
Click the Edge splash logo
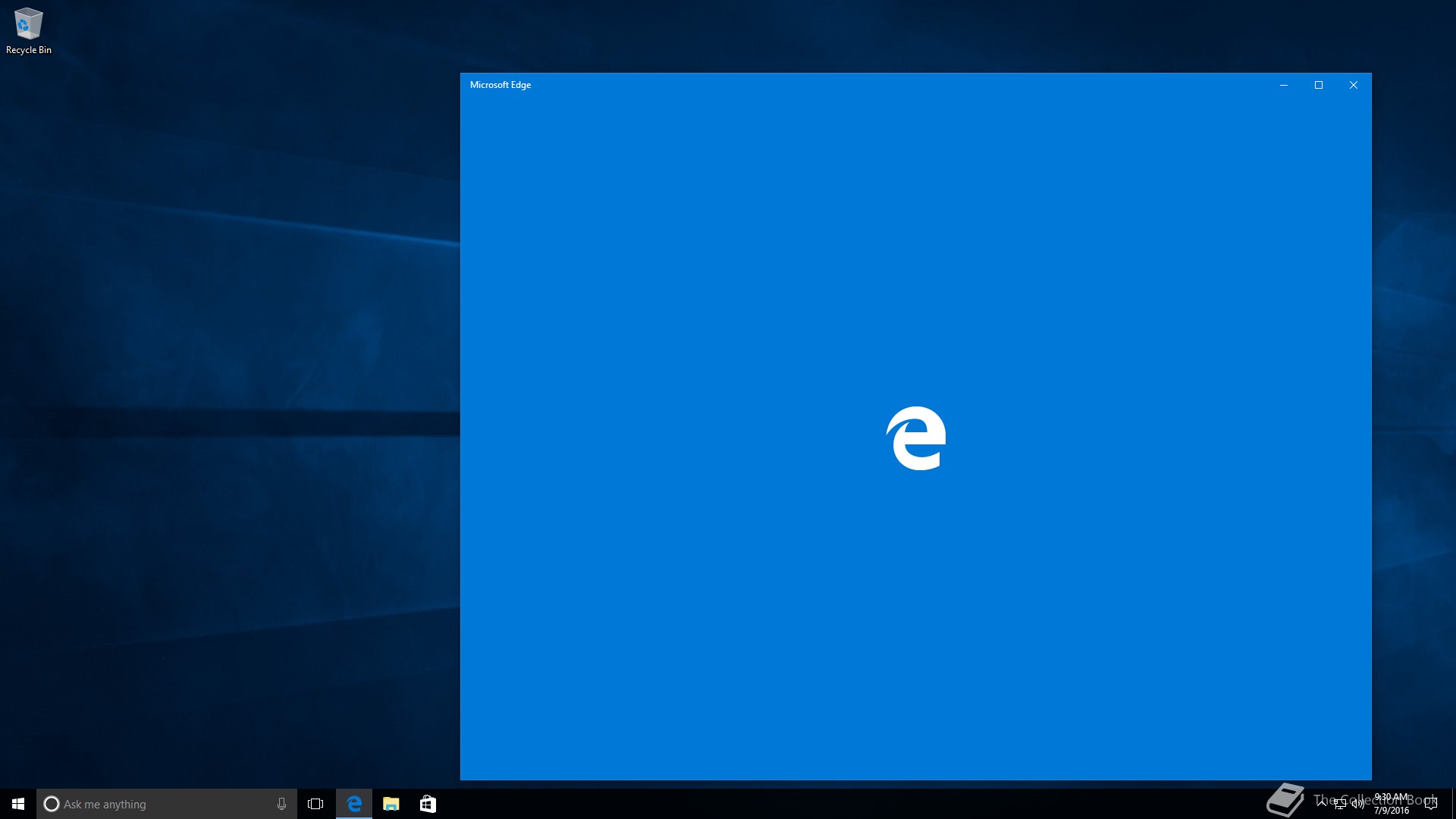tap(916, 438)
